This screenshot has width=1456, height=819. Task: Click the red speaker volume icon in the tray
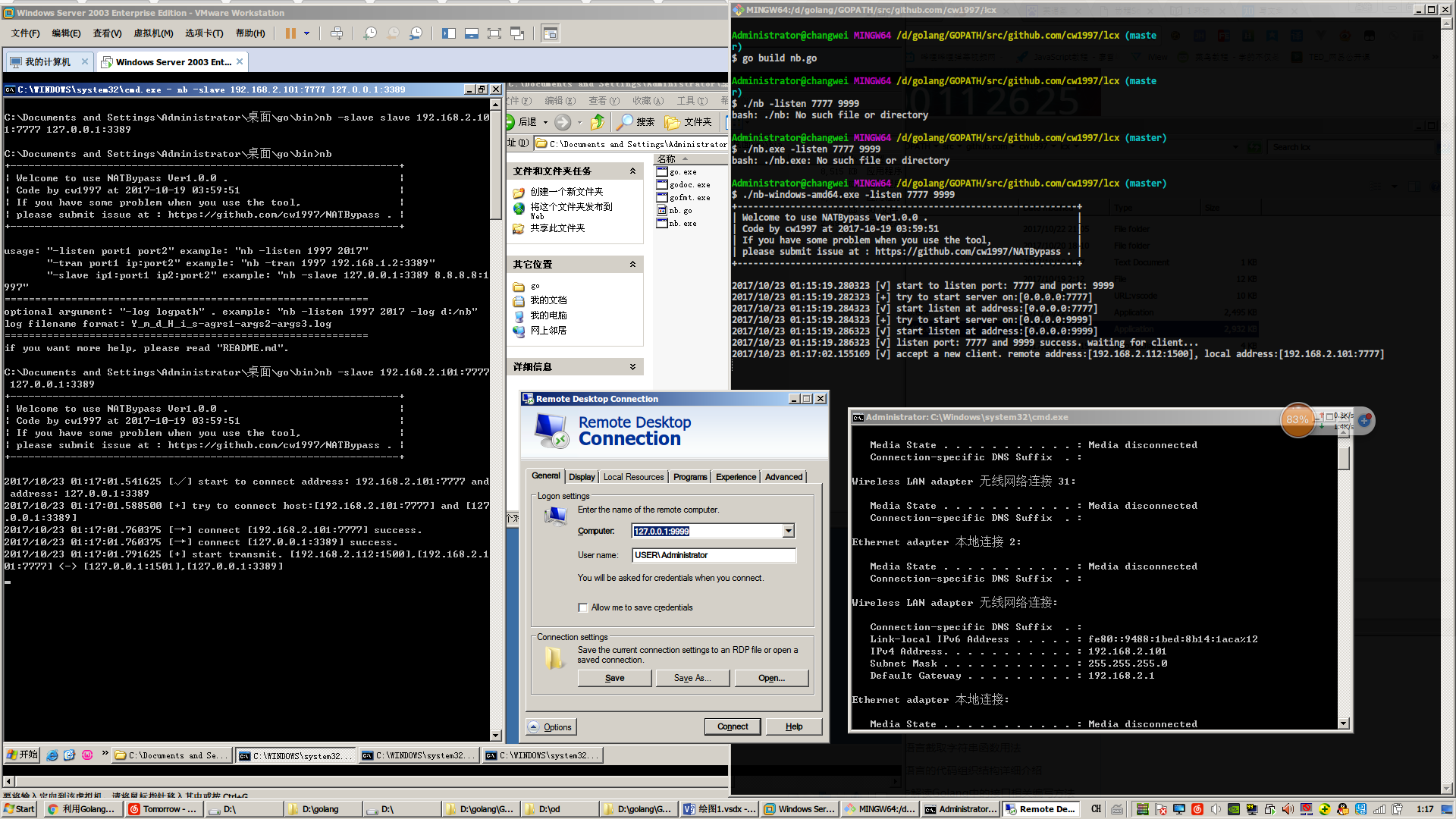coord(1288,809)
